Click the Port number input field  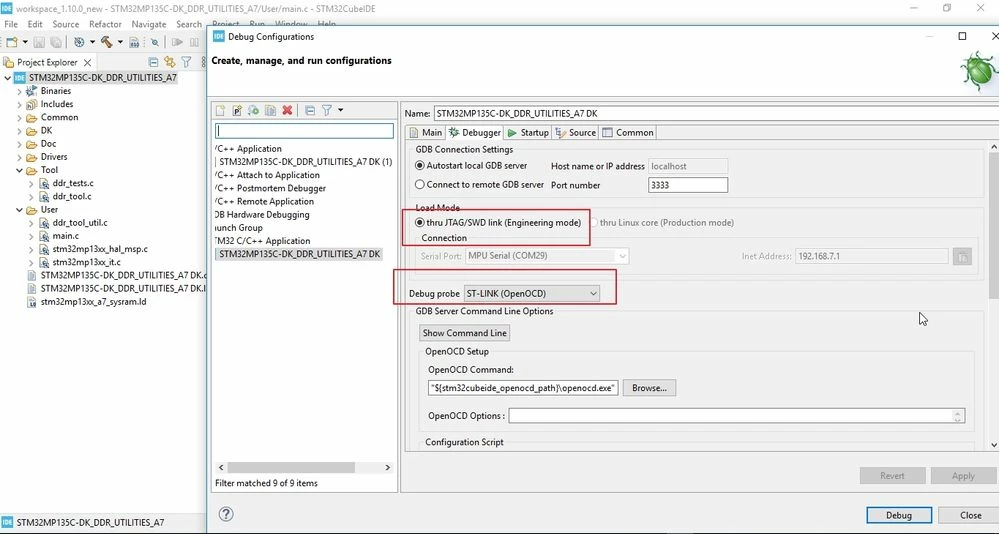tap(687, 185)
